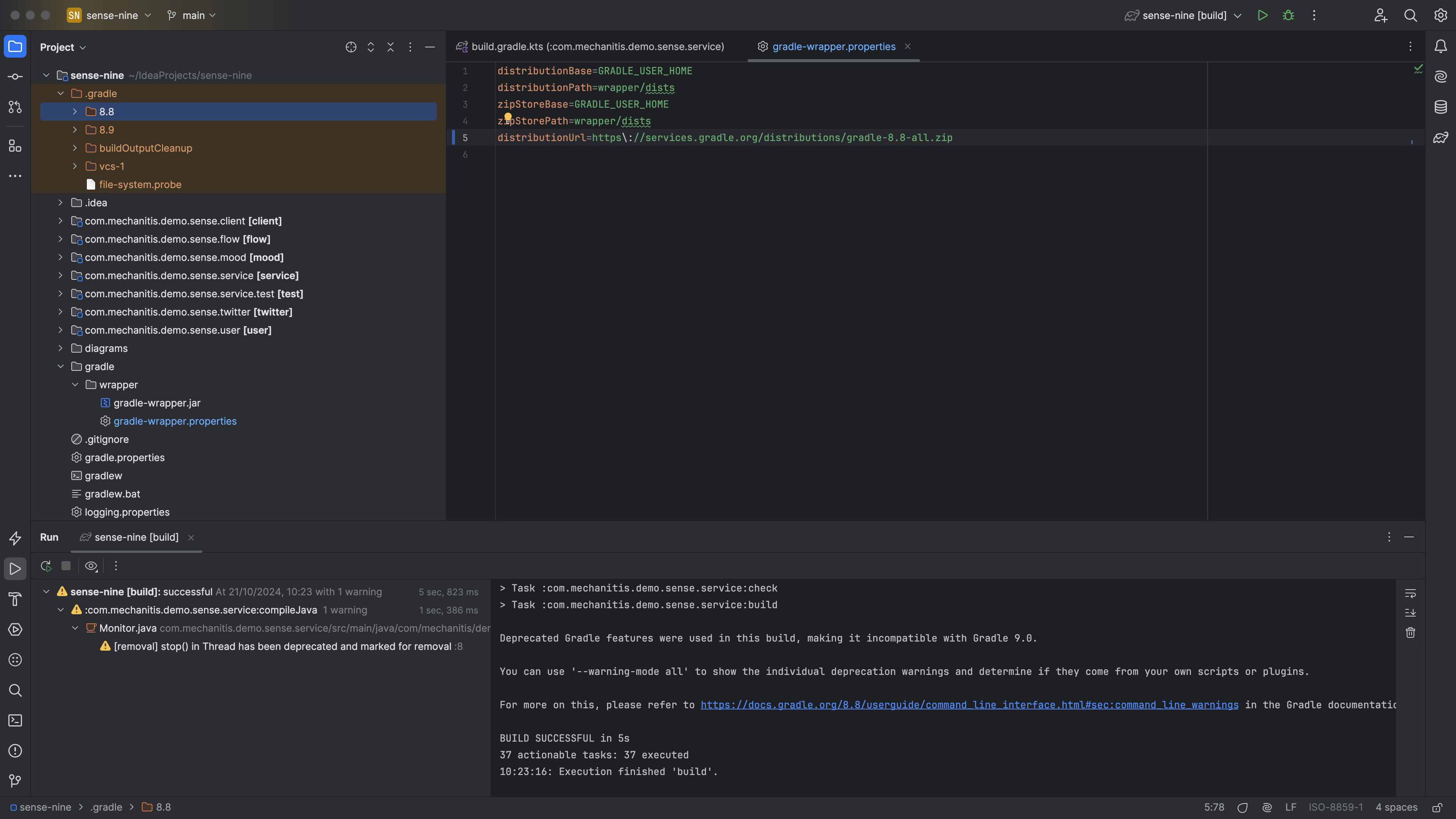Open the Structure tool window
The image size is (1456, 819).
[15, 145]
